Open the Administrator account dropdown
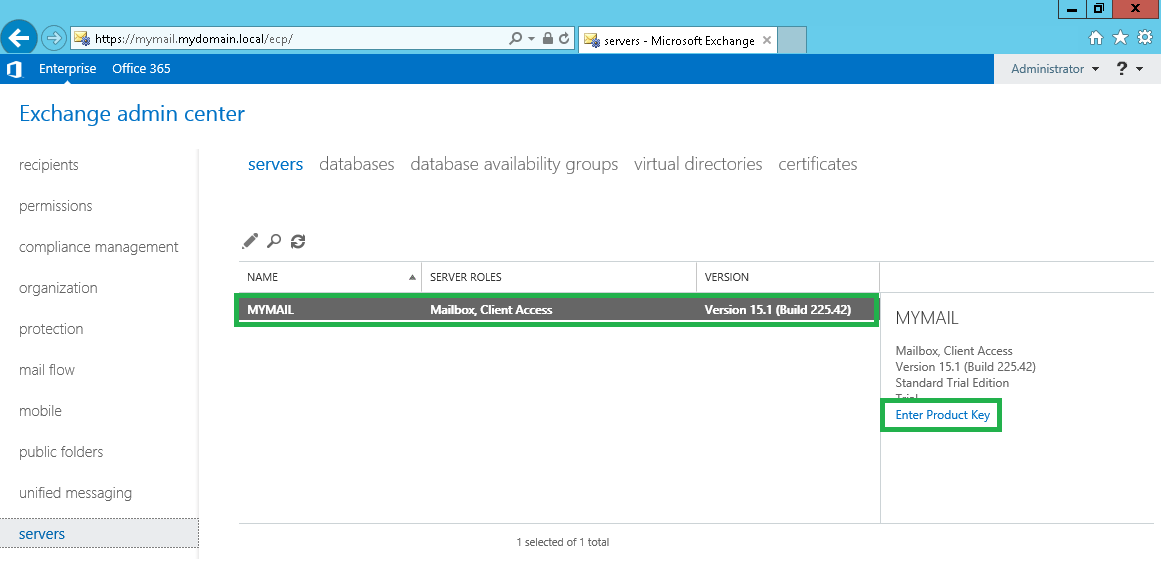1161x577 pixels. (x=1055, y=69)
